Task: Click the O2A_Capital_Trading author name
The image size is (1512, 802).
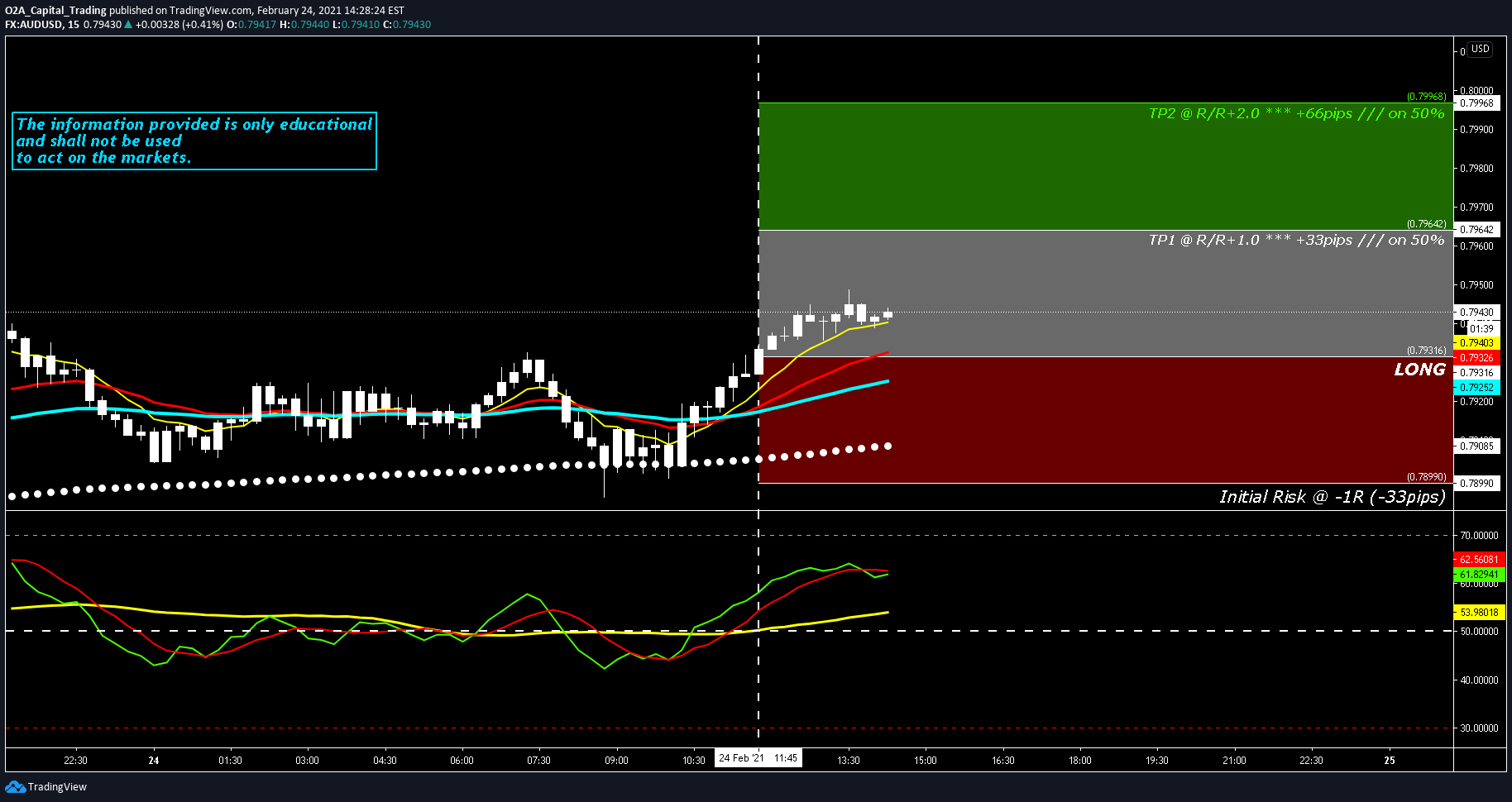Action: click(56, 11)
